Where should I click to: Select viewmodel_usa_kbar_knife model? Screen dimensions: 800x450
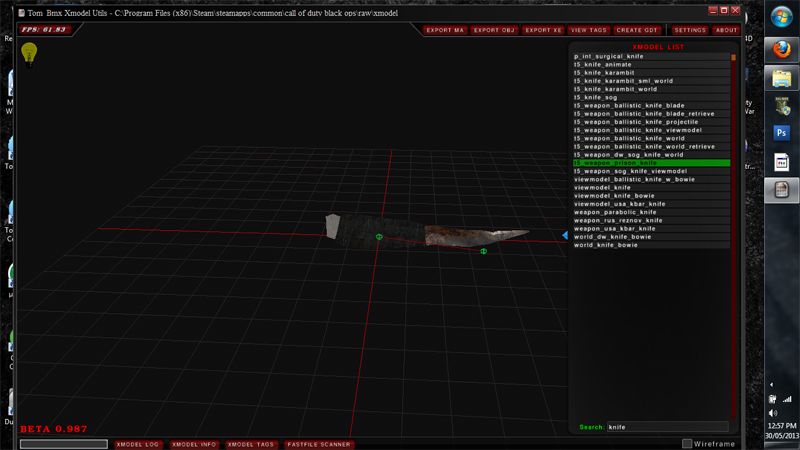(x=652, y=204)
